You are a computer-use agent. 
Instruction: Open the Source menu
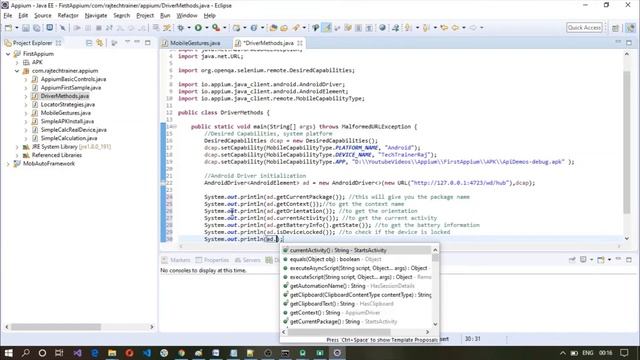click(x=43, y=16)
